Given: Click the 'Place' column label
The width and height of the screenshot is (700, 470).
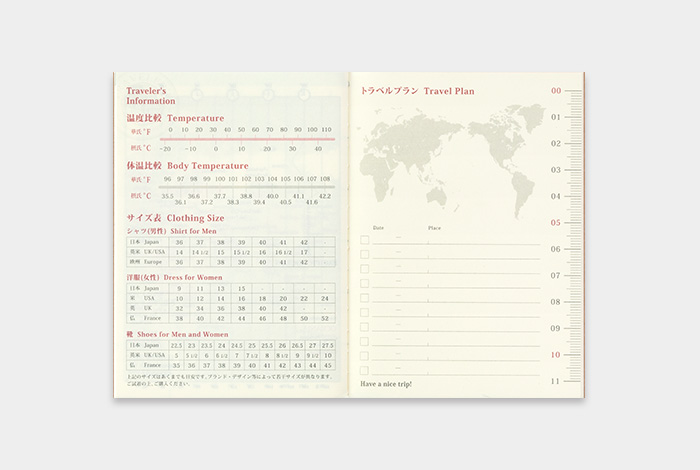Looking at the screenshot, I should [x=434, y=228].
